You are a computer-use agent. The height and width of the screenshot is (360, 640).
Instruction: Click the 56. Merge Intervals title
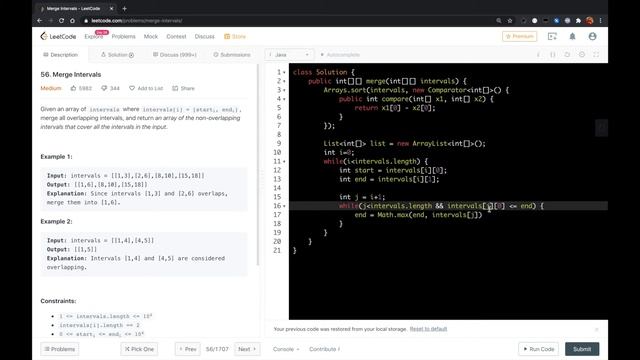(x=71, y=74)
